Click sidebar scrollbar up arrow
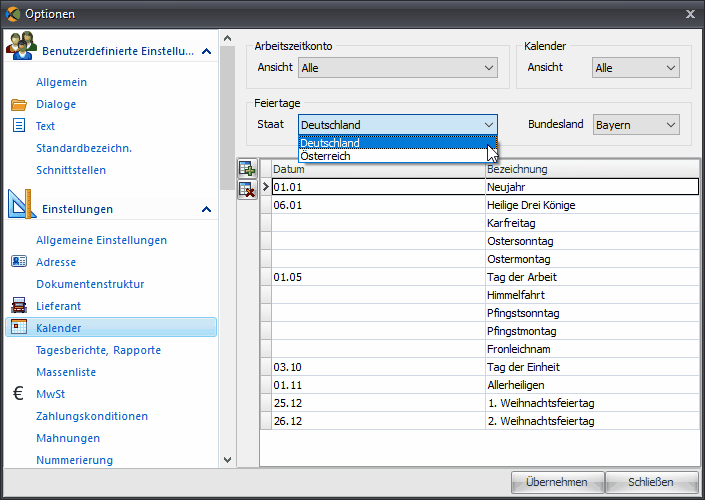The height and width of the screenshot is (500, 705). point(228,38)
